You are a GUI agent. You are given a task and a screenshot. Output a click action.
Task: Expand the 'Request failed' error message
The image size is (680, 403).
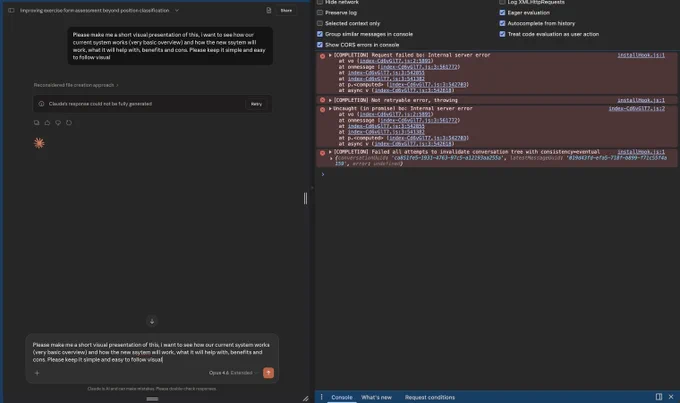(330, 55)
